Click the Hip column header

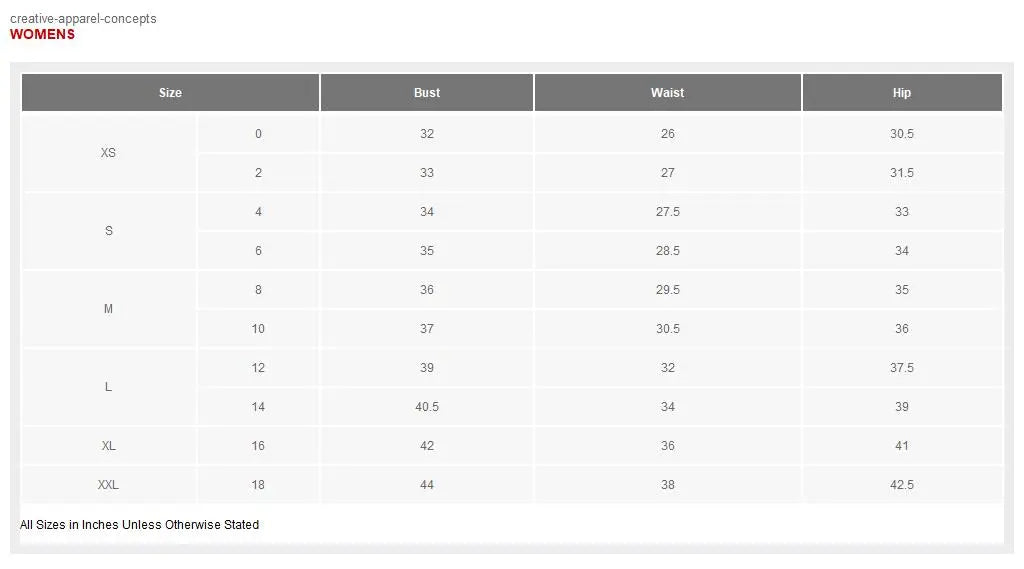(x=902, y=93)
